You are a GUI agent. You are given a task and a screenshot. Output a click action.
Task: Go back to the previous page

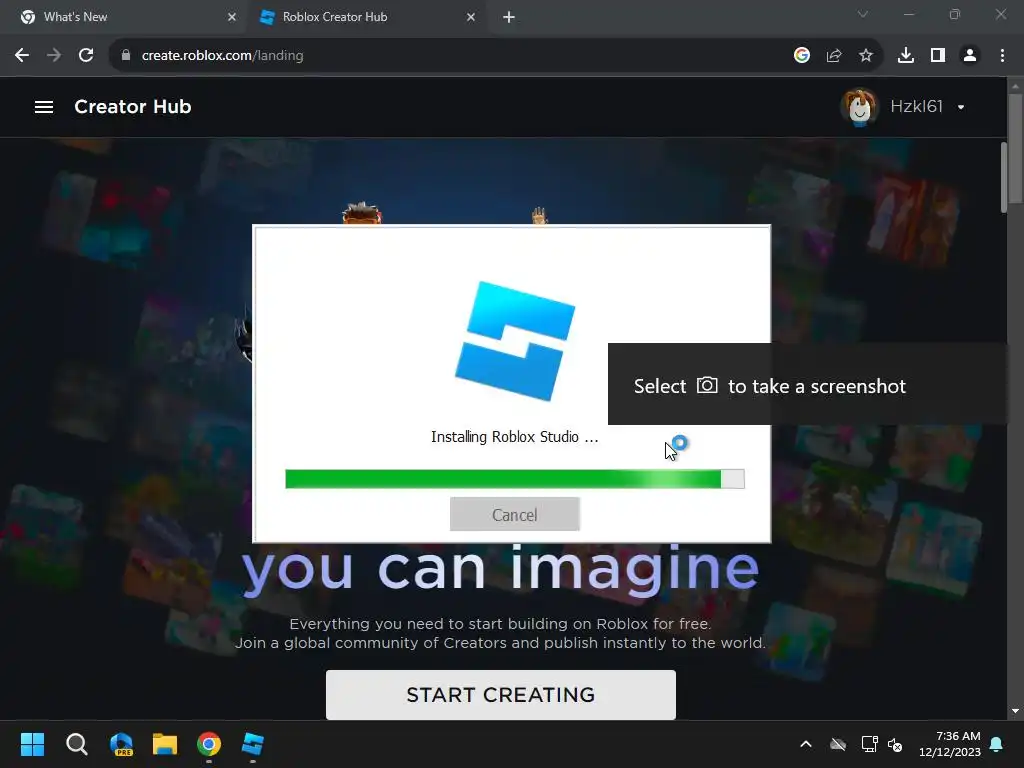pos(22,56)
